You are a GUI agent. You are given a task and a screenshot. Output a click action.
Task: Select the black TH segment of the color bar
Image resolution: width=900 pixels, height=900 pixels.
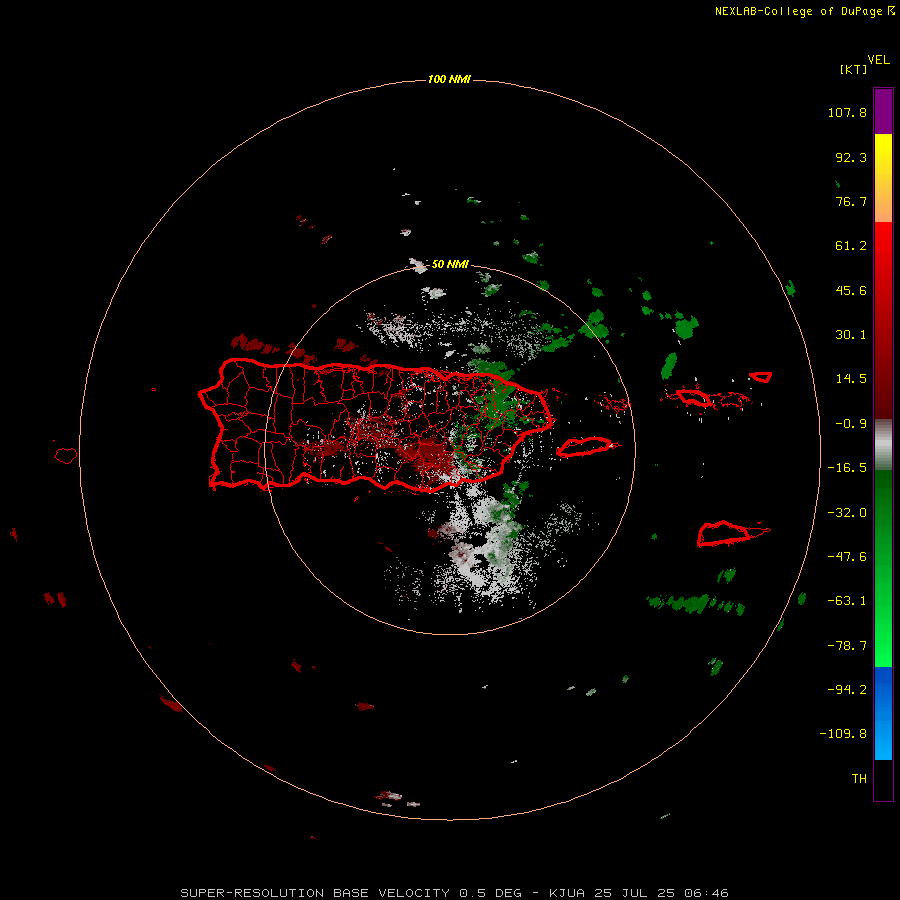tap(883, 779)
